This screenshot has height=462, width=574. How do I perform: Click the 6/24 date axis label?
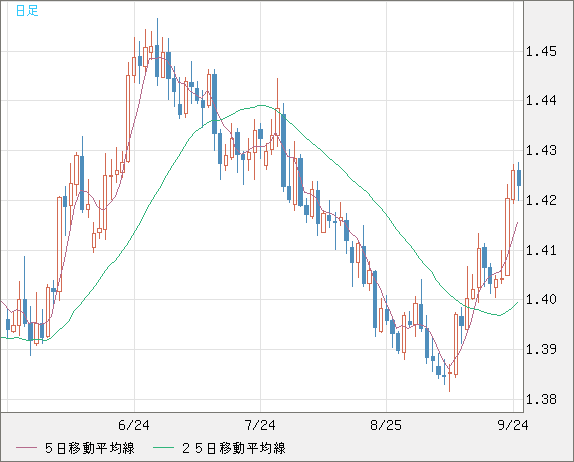click(x=134, y=425)
